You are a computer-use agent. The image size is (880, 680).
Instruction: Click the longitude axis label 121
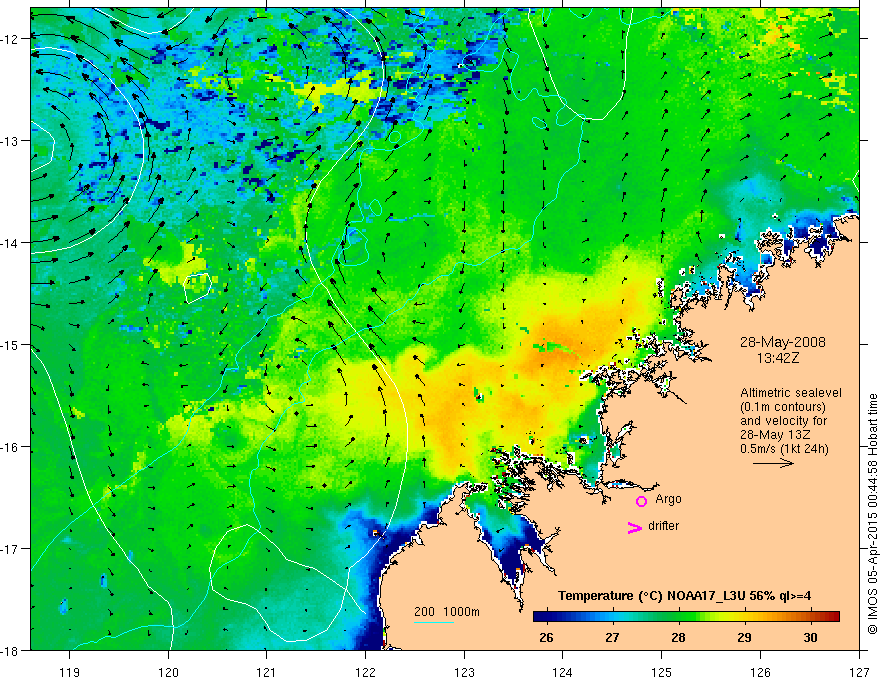pyautogui.click(x=267, y=672)
